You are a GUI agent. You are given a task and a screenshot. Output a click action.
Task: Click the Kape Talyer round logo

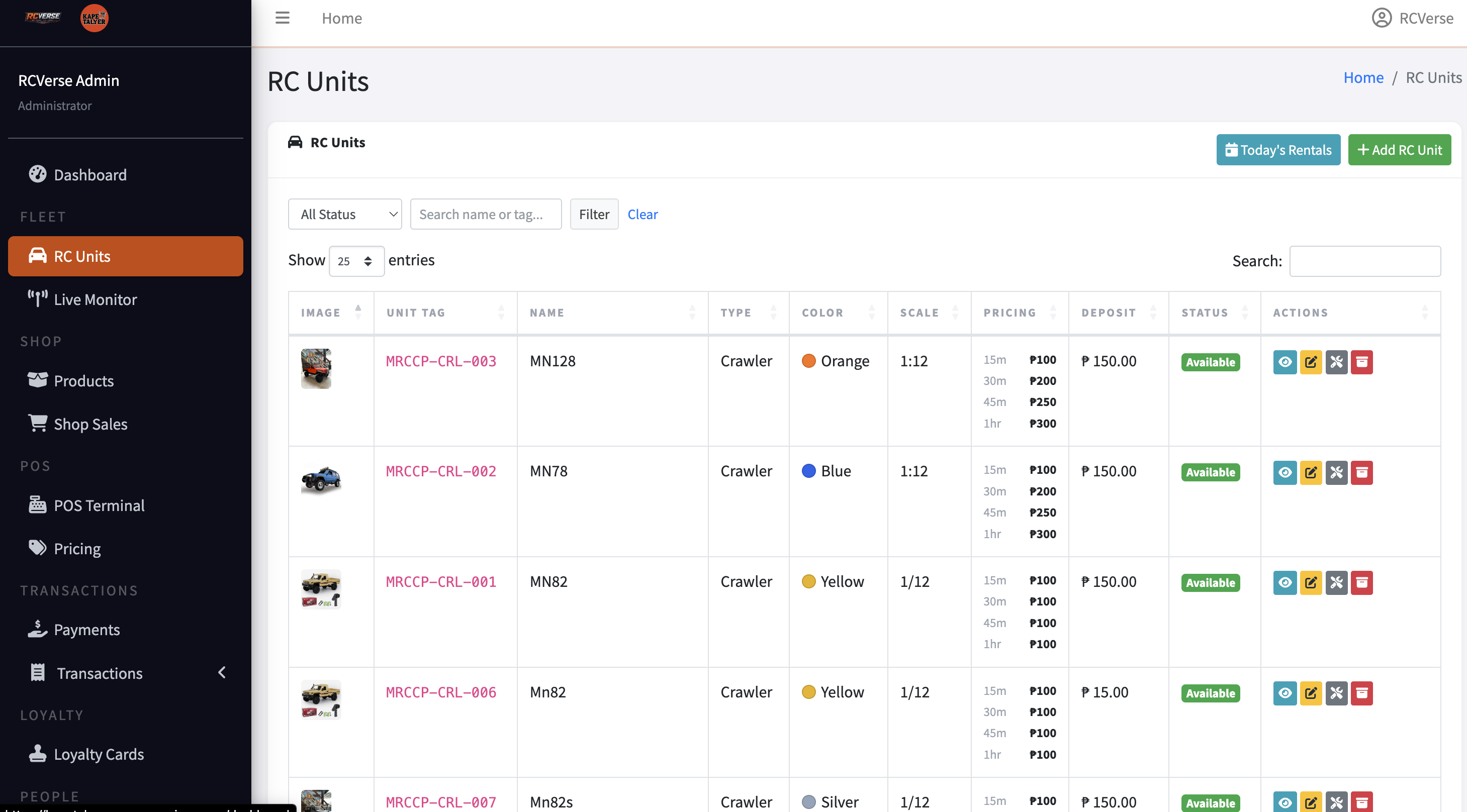94,18
